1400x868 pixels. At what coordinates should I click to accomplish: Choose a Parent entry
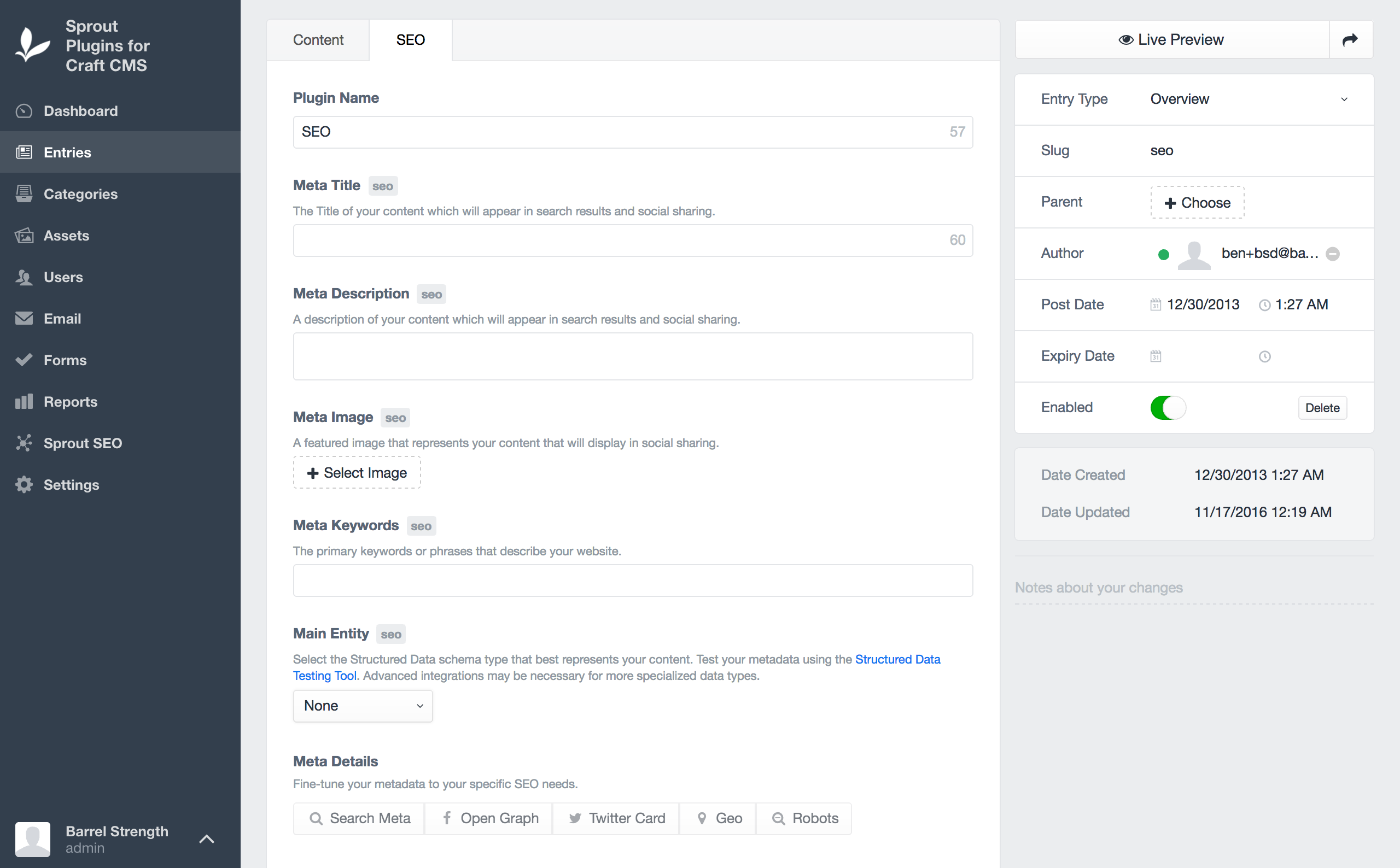point(1197,202)
